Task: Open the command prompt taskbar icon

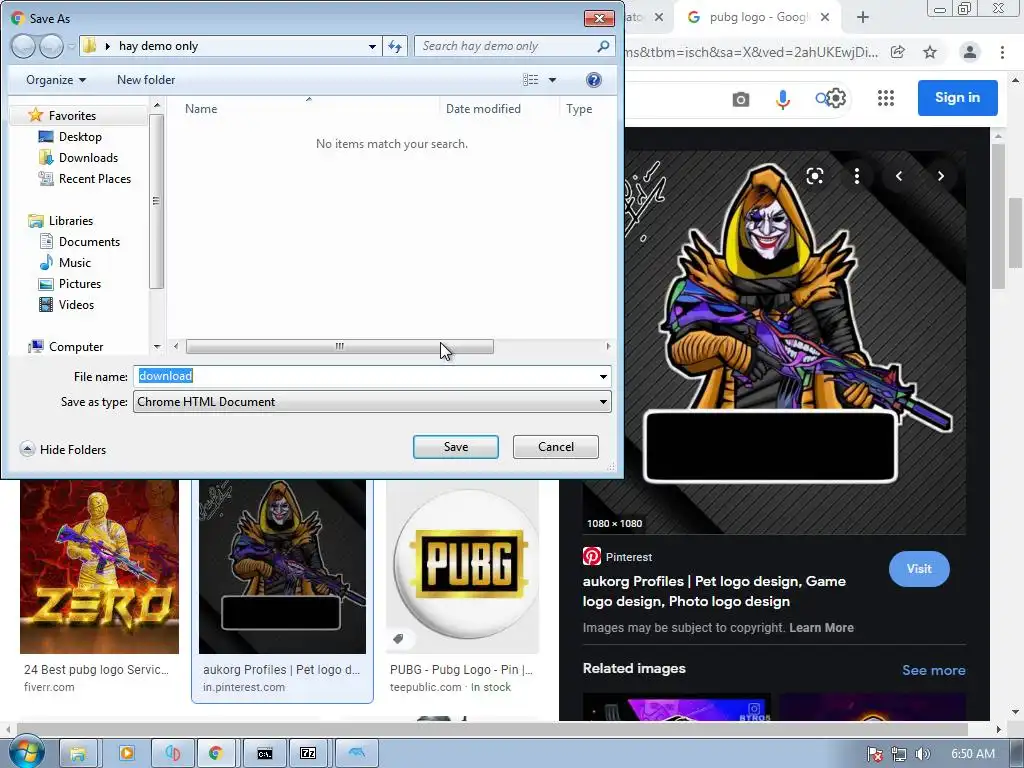Action: (264, 754)
